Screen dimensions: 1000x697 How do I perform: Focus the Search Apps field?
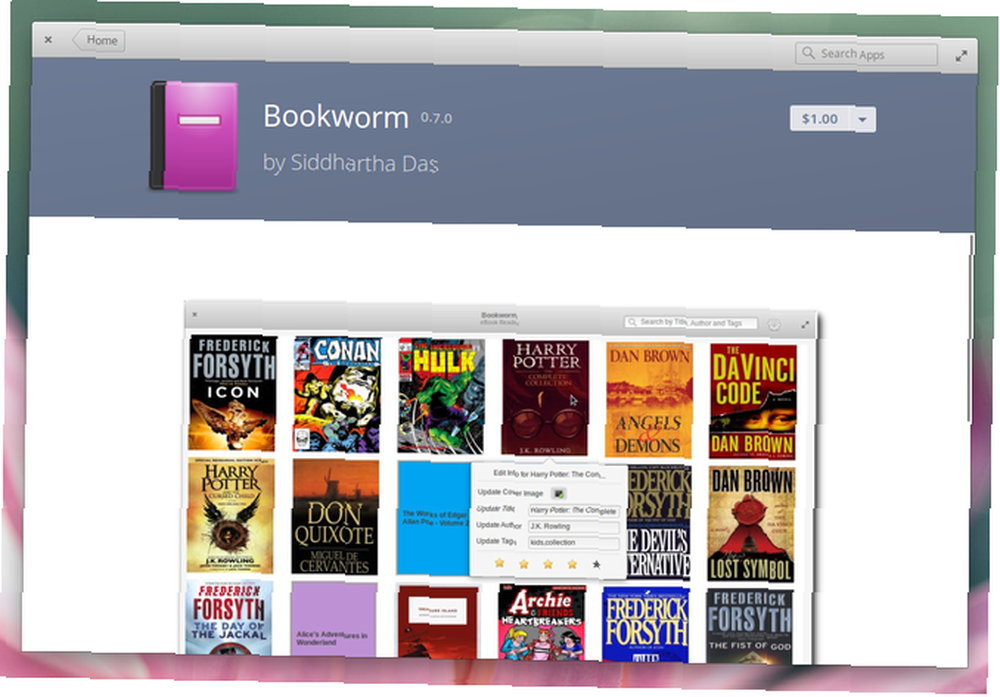pos(866,54)
